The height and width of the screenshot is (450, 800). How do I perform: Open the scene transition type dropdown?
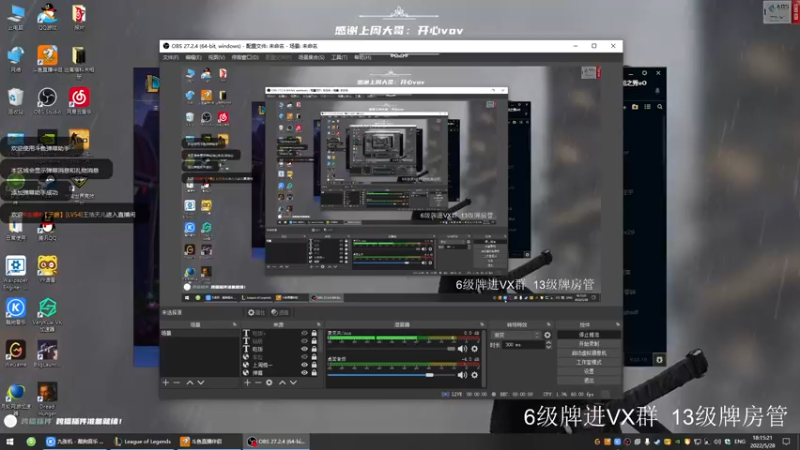(x=516, y=335)
